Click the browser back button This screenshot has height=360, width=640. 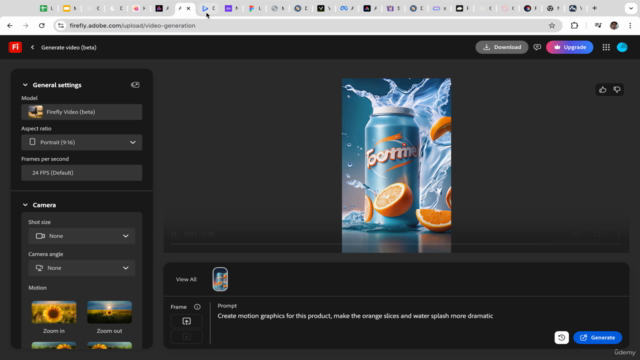point(10,25)
